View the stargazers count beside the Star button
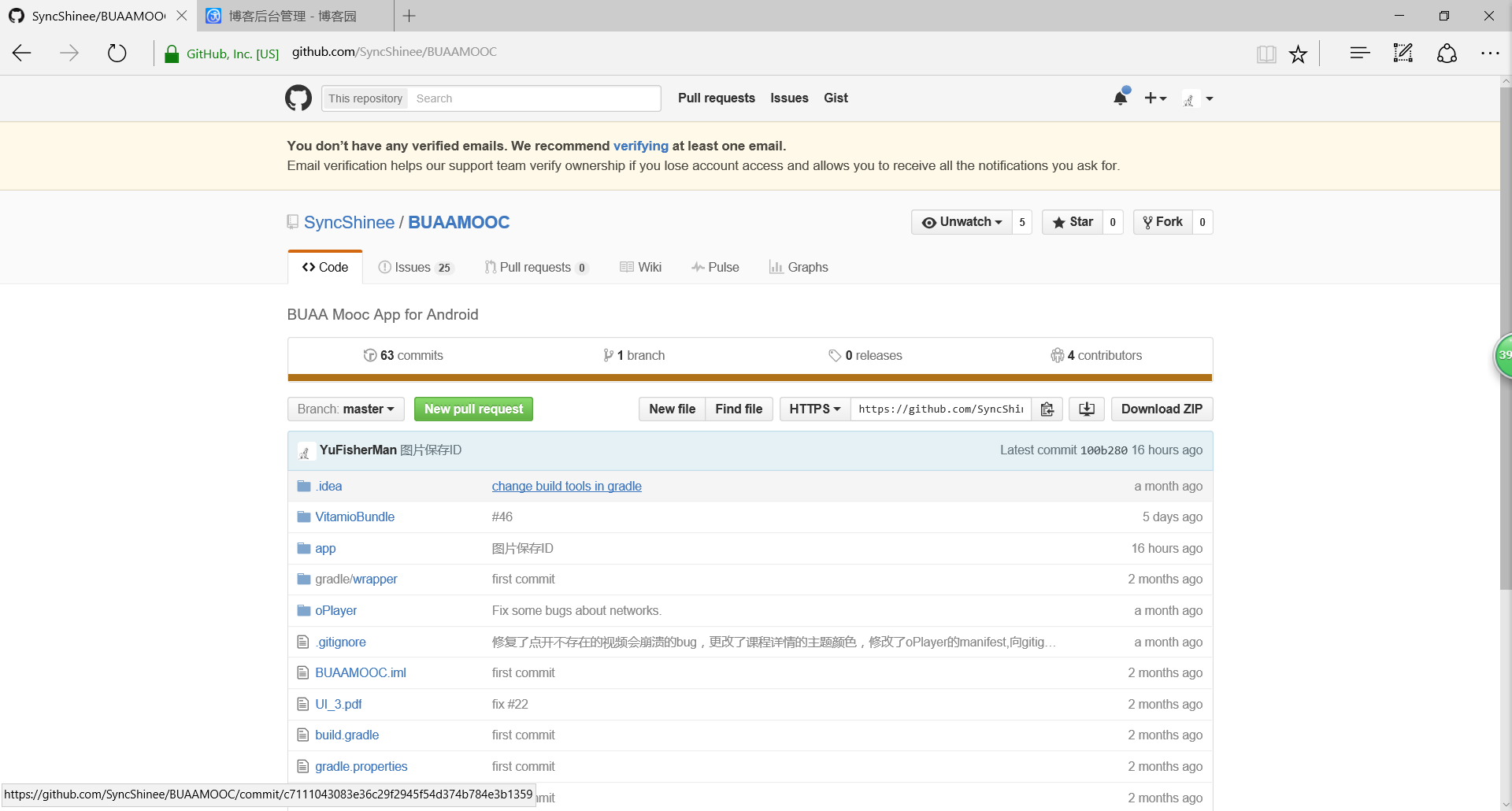 pos(1113,222)
